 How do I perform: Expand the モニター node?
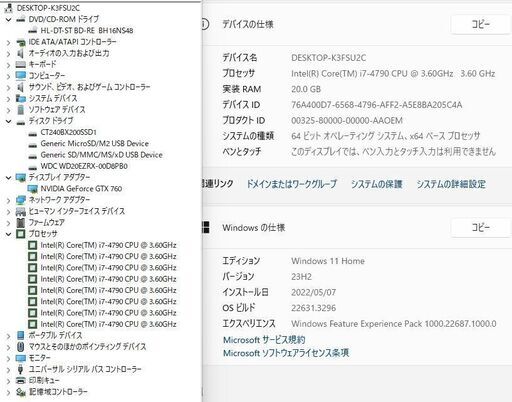pyautogui.click(x=9, y=358)
